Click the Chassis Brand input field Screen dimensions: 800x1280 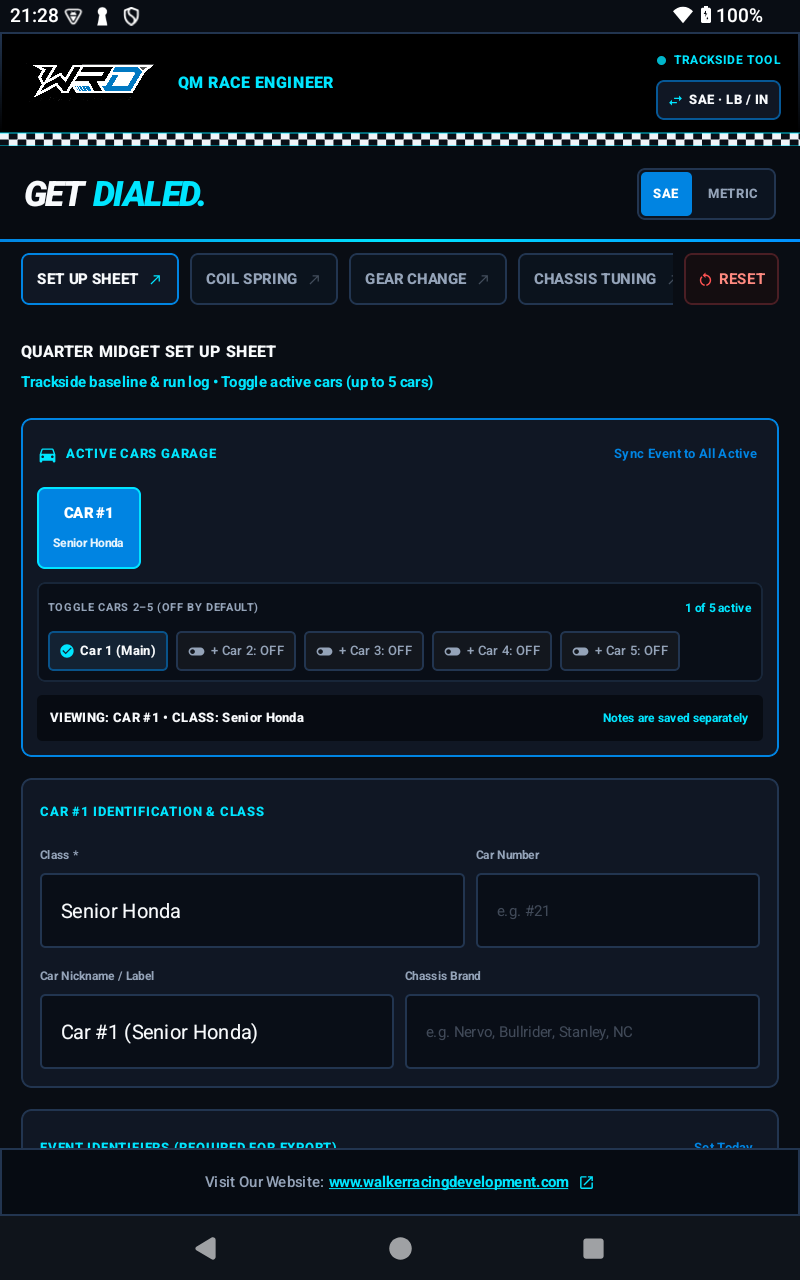(x=582, y=1031)
